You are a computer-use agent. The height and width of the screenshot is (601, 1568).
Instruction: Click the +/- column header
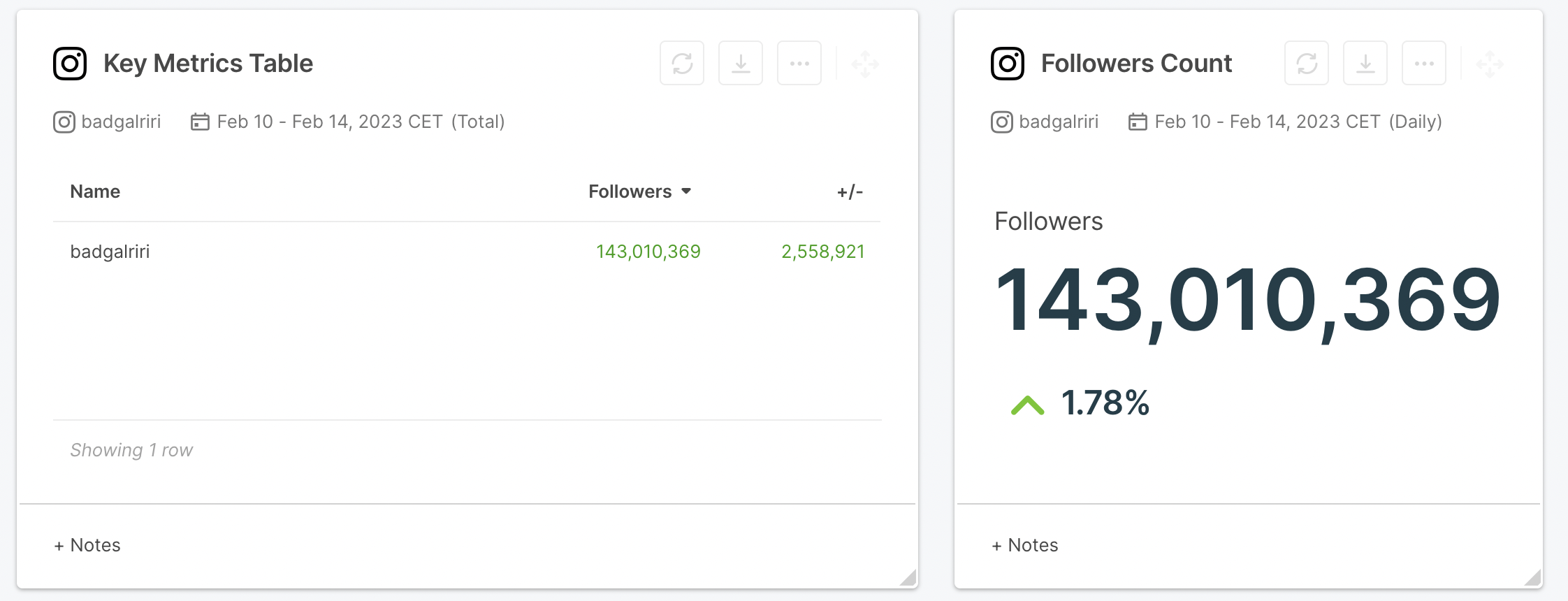tap(850, 191)
